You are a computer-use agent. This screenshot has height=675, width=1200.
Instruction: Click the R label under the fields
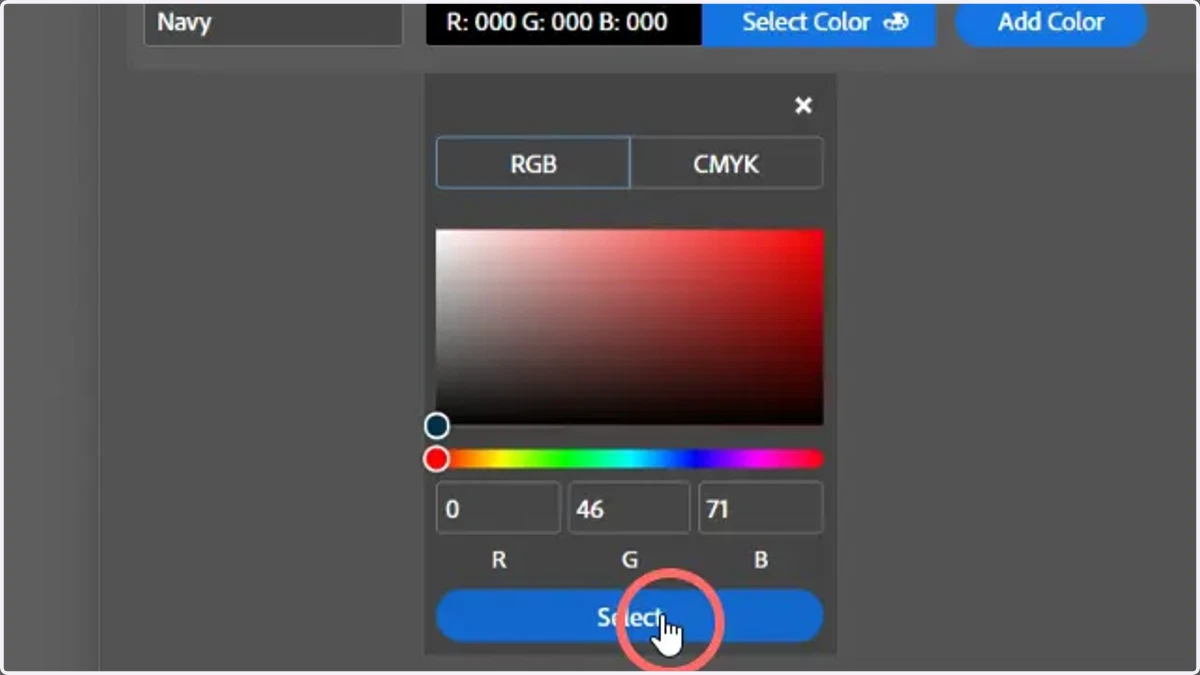click(498, 560)
